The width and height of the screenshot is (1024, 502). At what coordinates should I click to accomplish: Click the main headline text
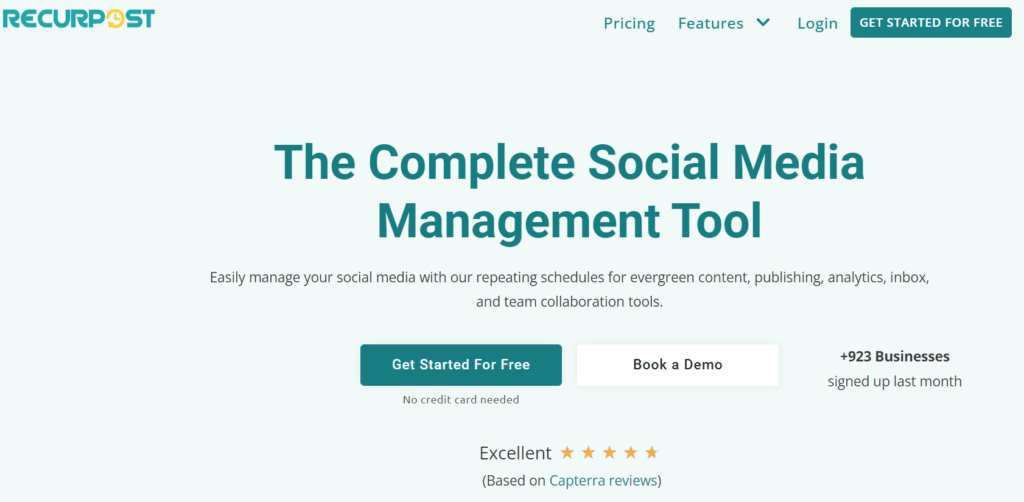pyautogui.click(x=569, y=190)
